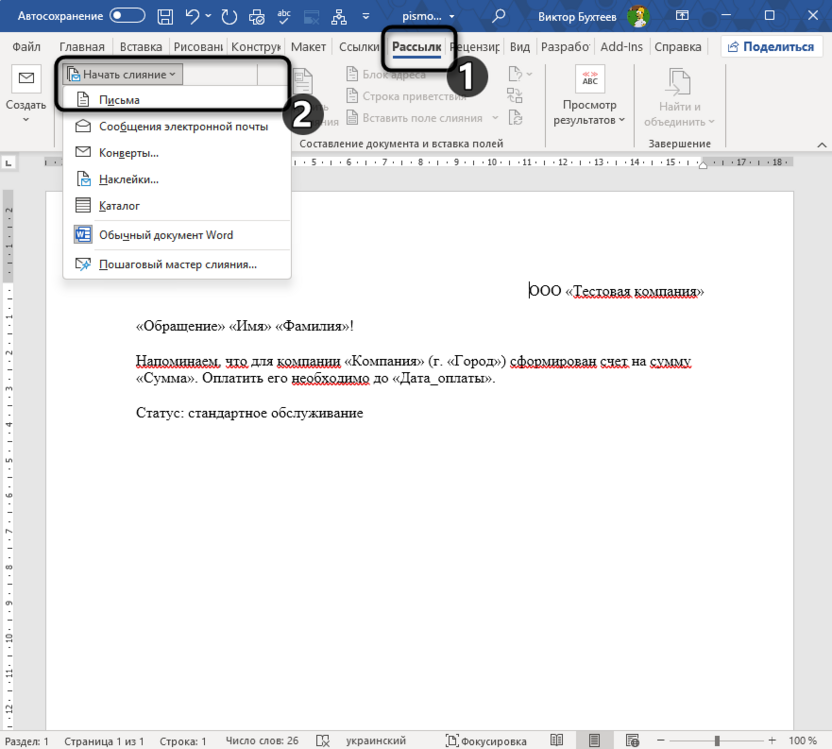Expand the Создать dropdown arrow

25,120
